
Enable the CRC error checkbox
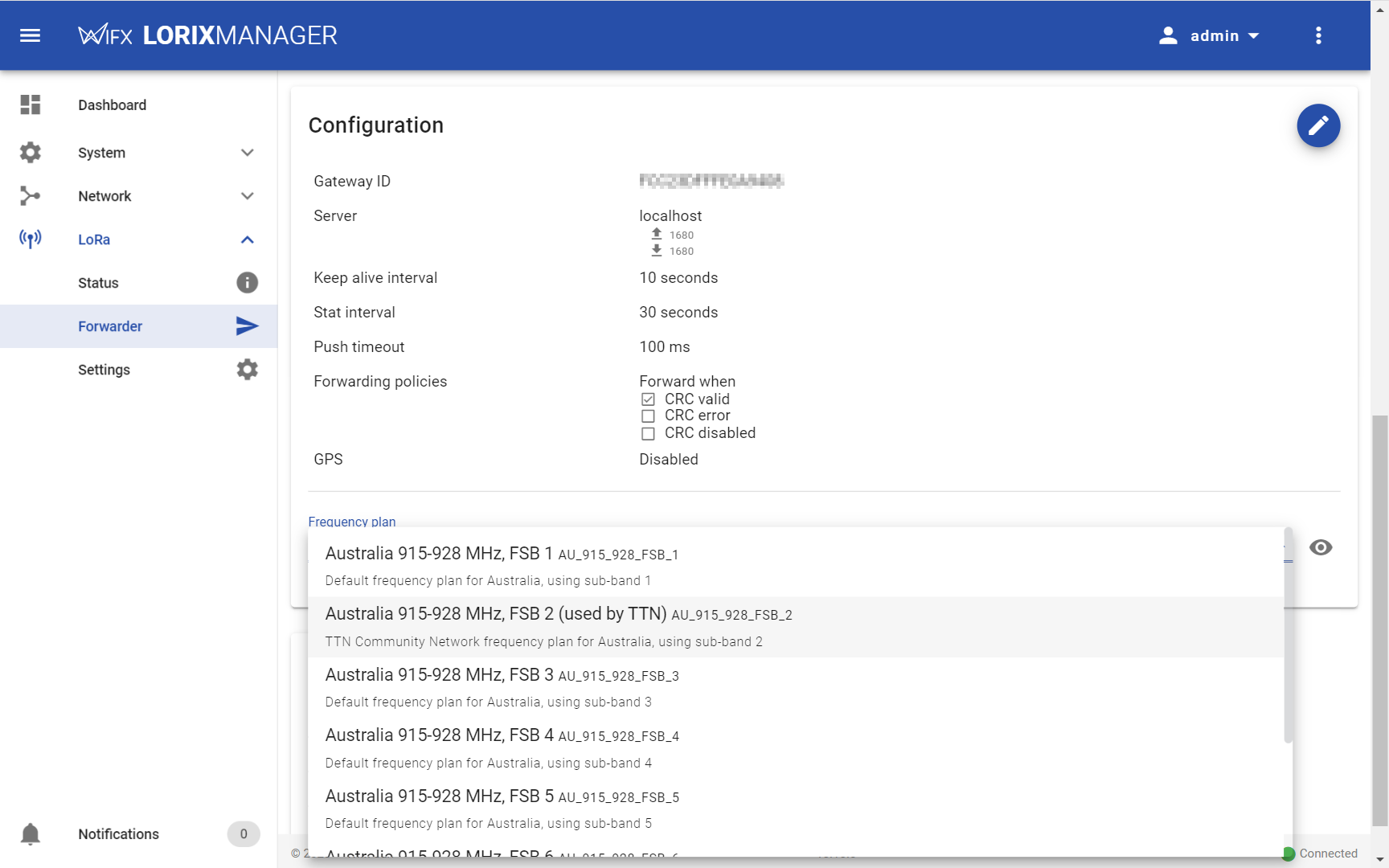click(x=648, y=416)
